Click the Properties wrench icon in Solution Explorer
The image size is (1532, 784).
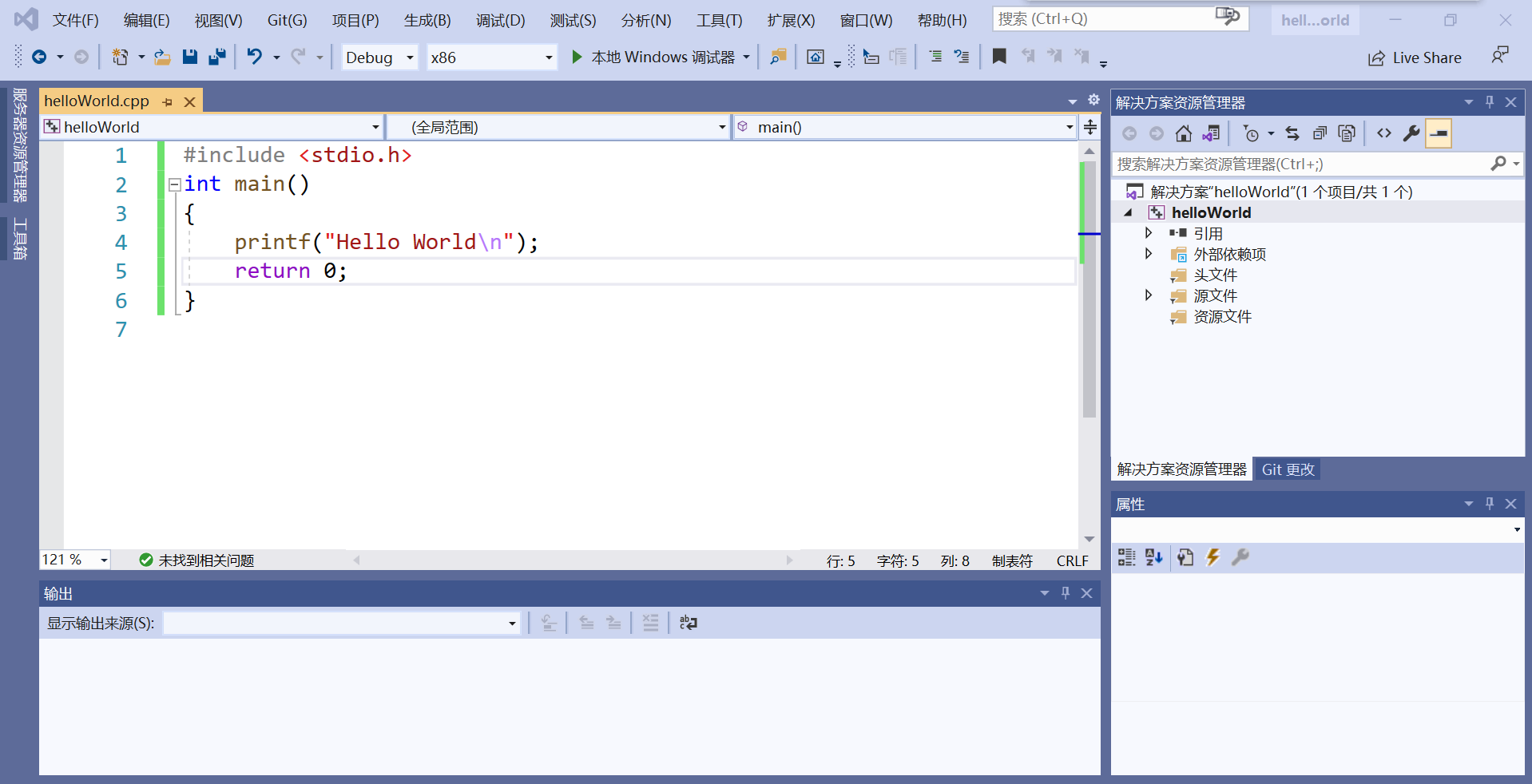[x=1411, y=133]
